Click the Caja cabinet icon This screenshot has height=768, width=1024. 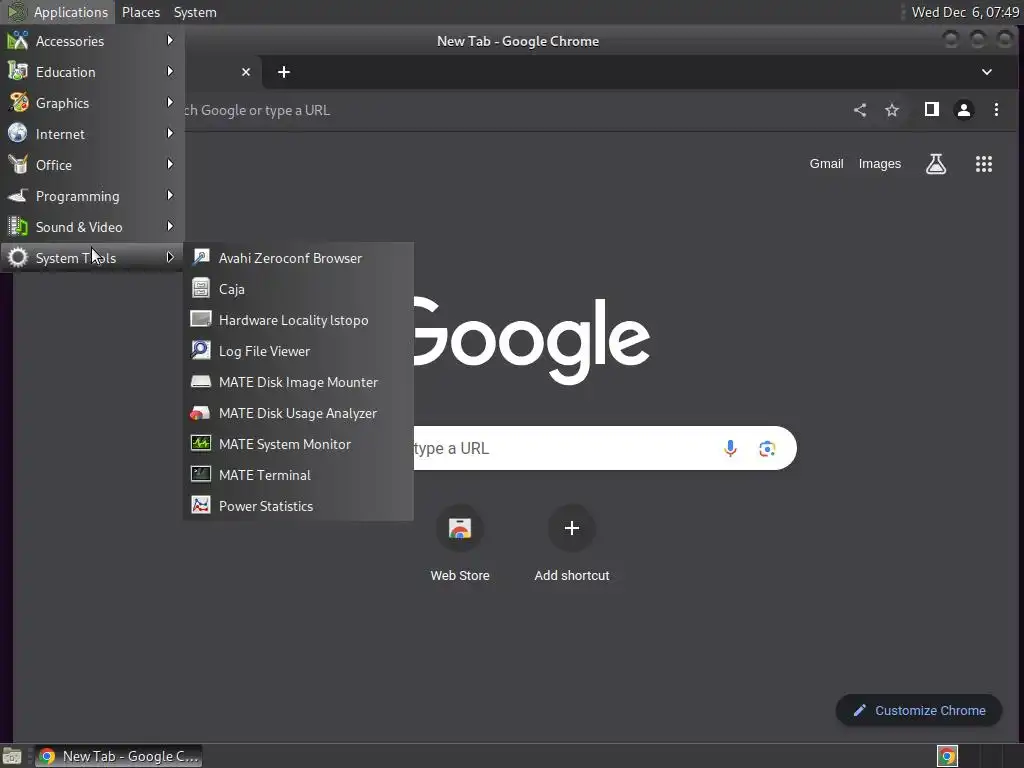click(x=200, y=288)
